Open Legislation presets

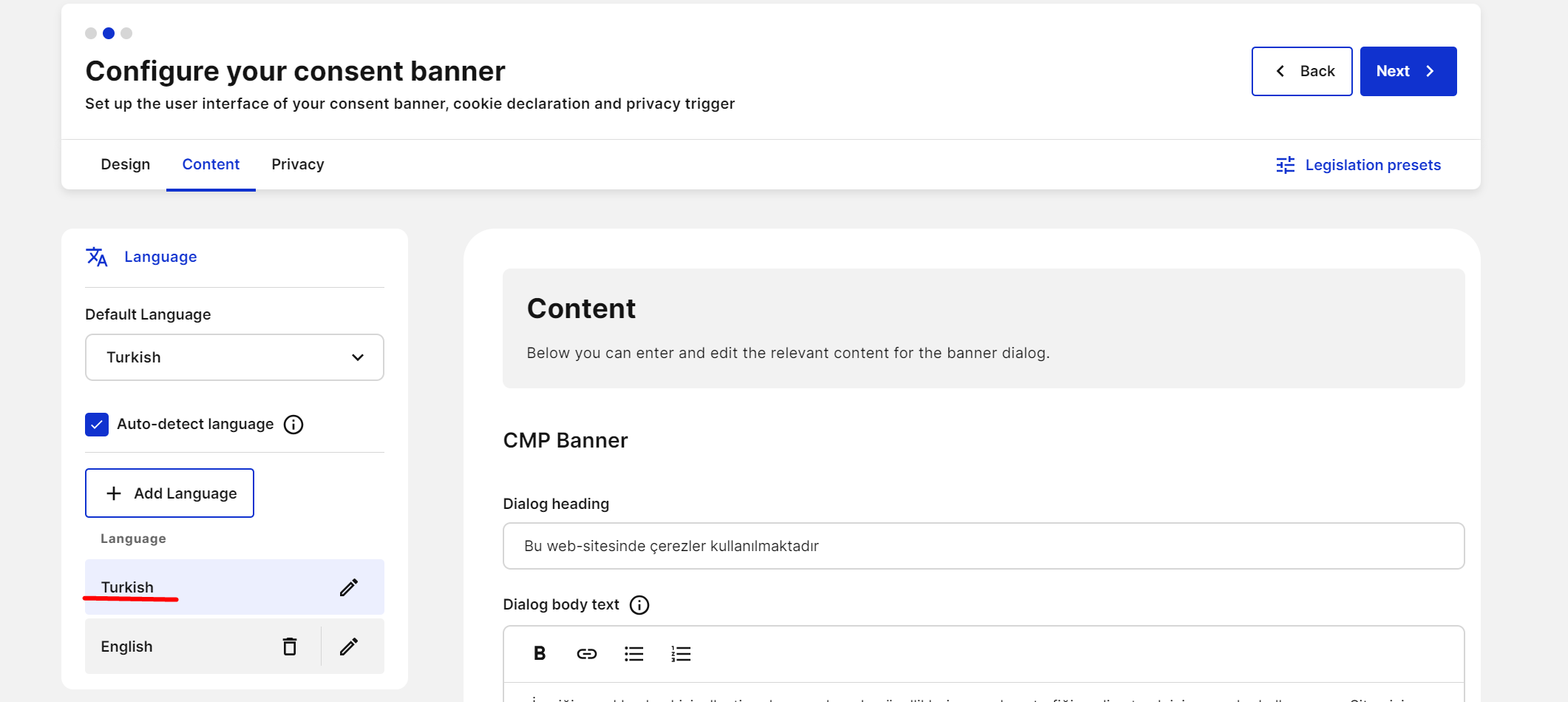(x=1358, y=165)
